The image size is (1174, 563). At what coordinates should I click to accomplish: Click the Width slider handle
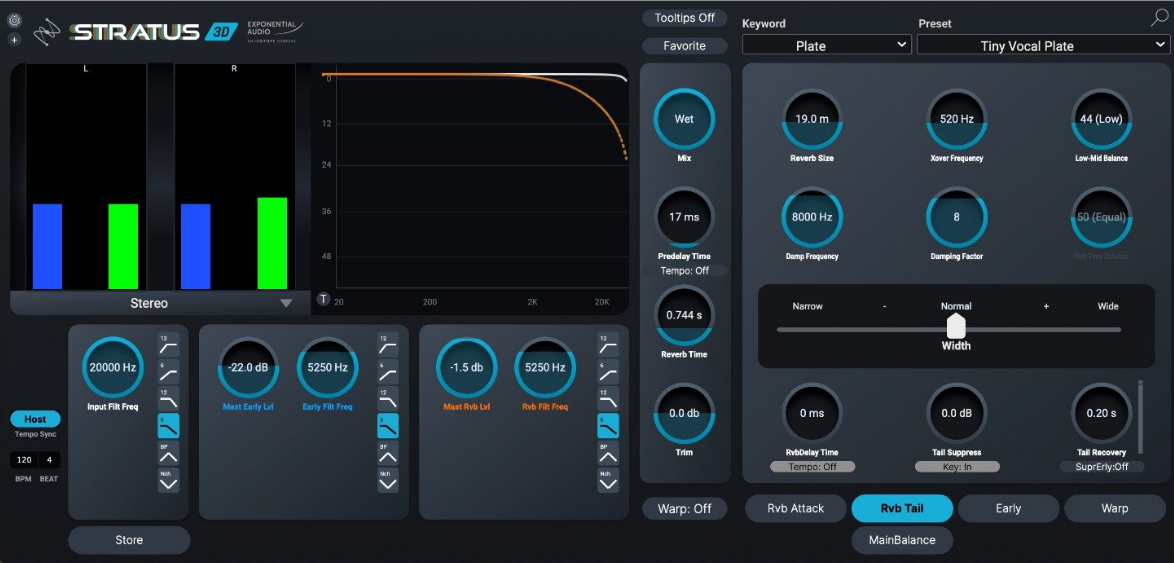pyautogui.click(x=956, y=326)
